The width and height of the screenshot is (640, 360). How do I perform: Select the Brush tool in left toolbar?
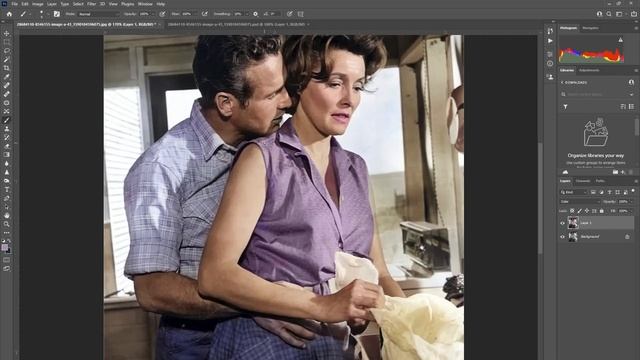(7, 120)
